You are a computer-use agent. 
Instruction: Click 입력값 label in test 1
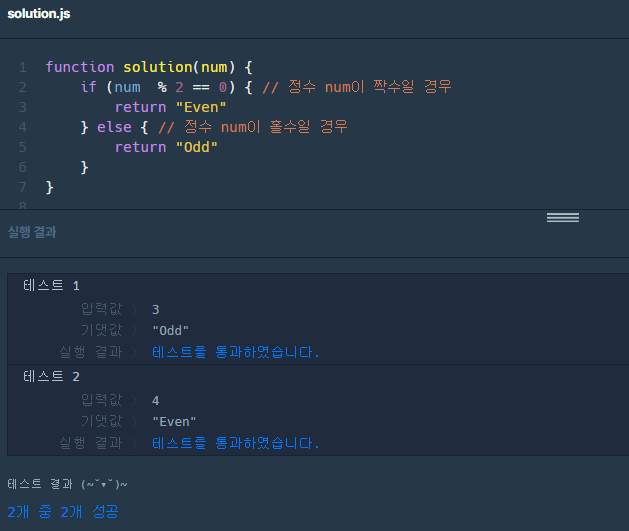[x=101, y=309]
